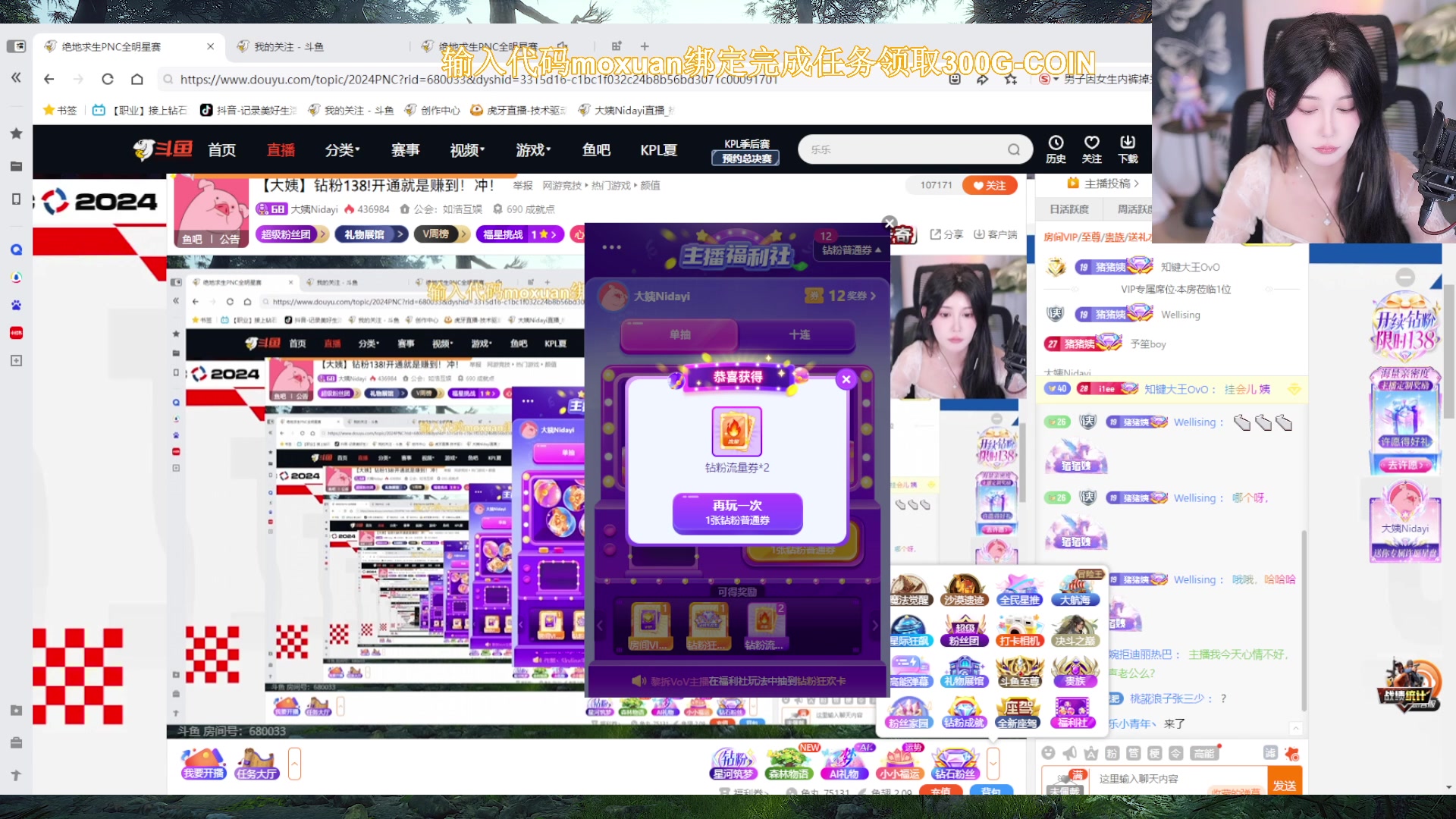Collapse the activity grid via orange down chevron
The height and width of the screenshot is (819, 1456).
point(993,763)
